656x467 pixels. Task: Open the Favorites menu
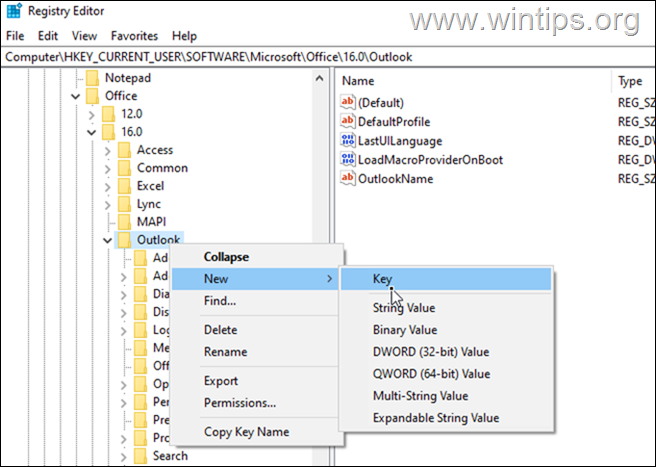coord(134,36)
